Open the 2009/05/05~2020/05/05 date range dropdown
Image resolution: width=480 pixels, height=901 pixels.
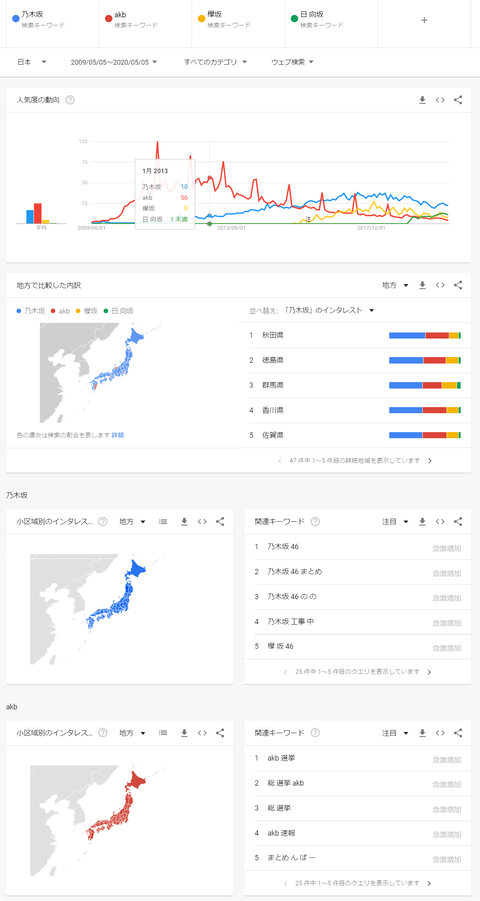[114, 62]
